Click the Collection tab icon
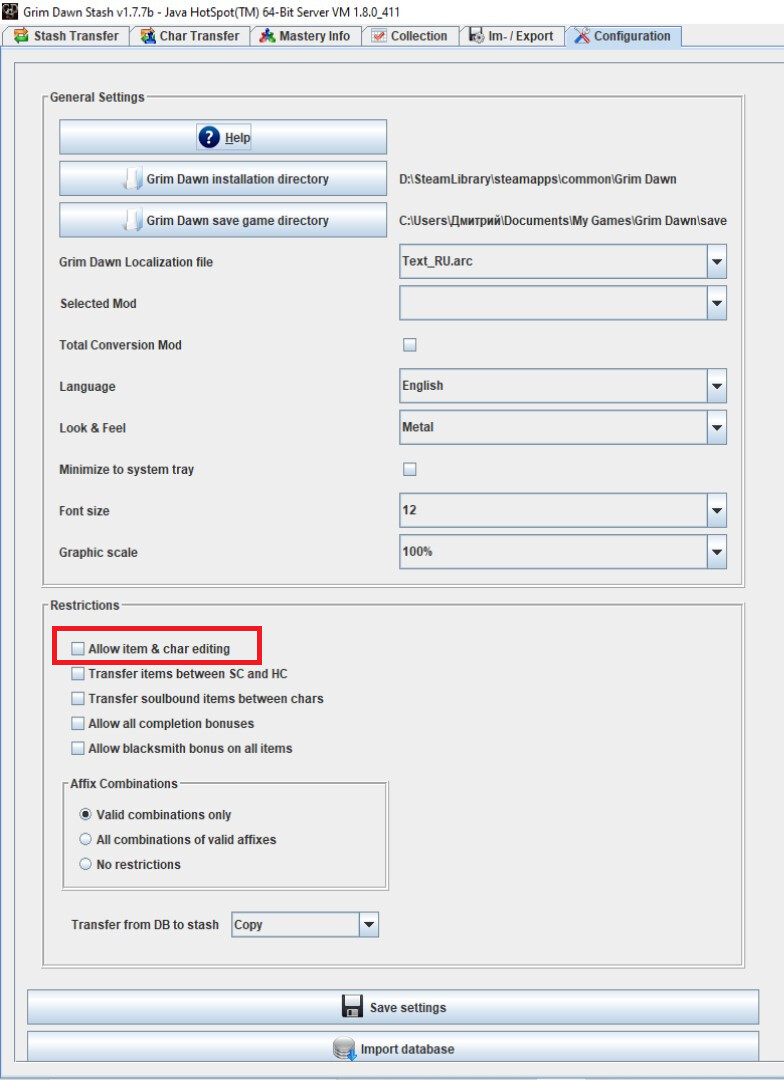The width and height of the screenshot is (784, 1080). tap(379, 36)
